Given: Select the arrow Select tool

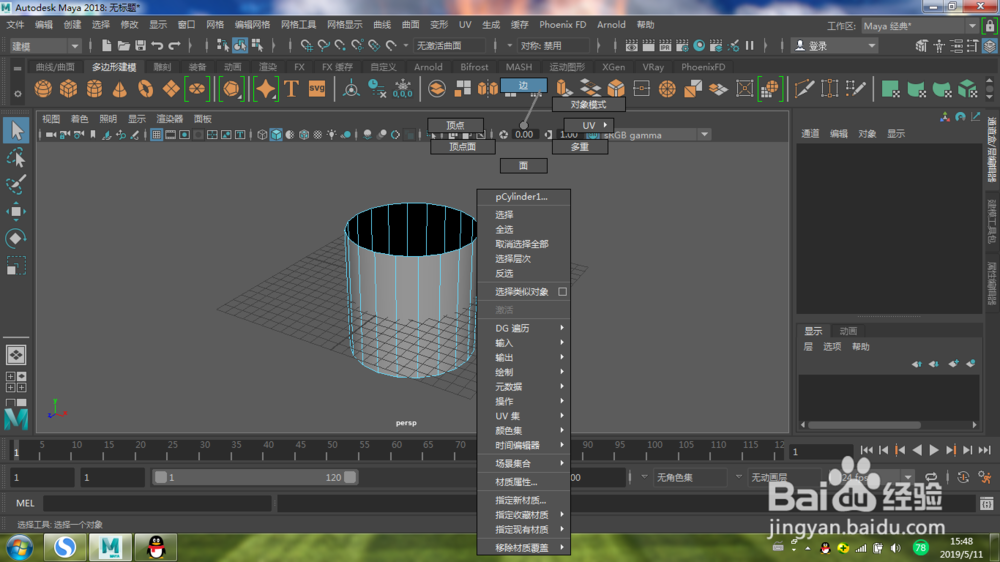Looking at the screenshot, I should pos(16,130).
